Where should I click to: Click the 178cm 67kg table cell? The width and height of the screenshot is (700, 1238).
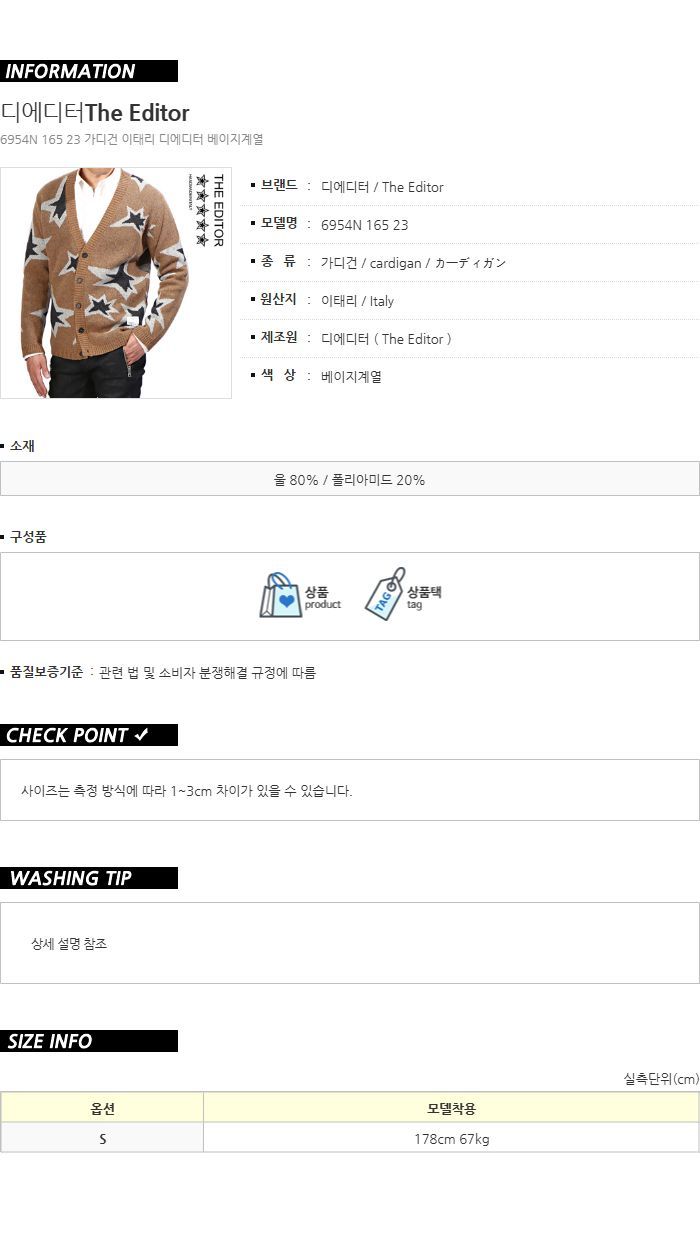451,1138
